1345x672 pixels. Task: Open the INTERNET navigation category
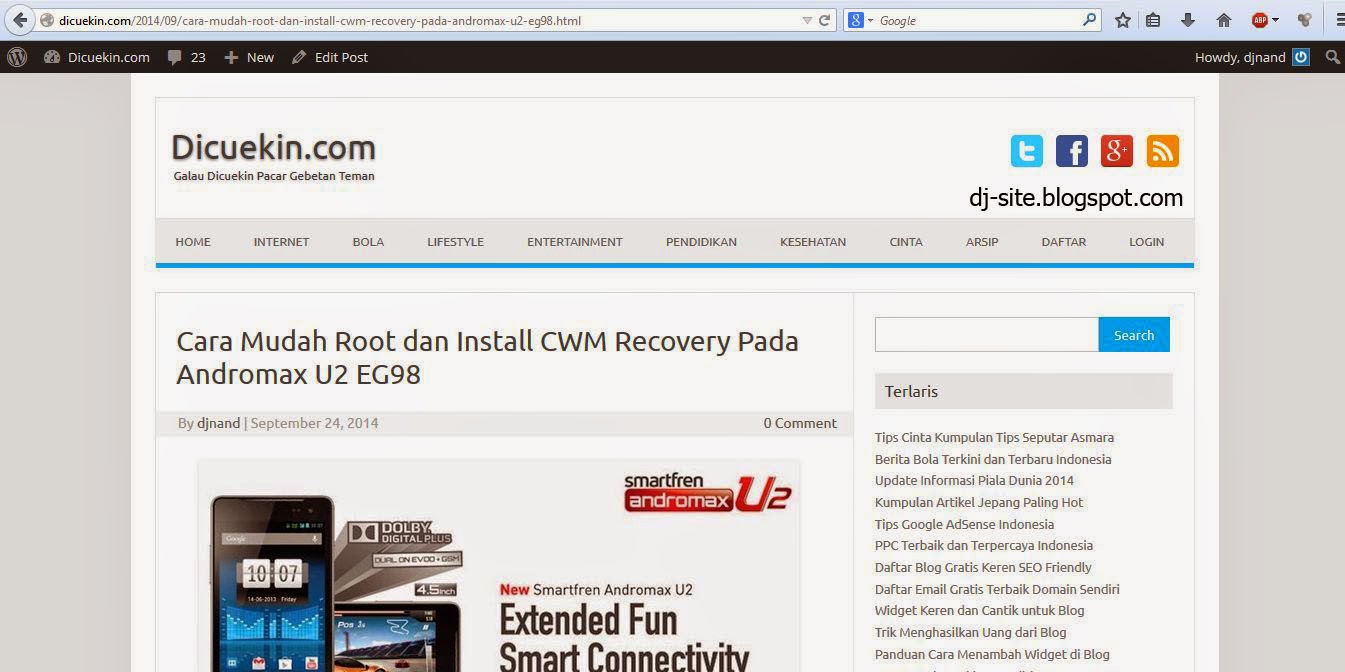pyautogui.click(x=281, y=242)
